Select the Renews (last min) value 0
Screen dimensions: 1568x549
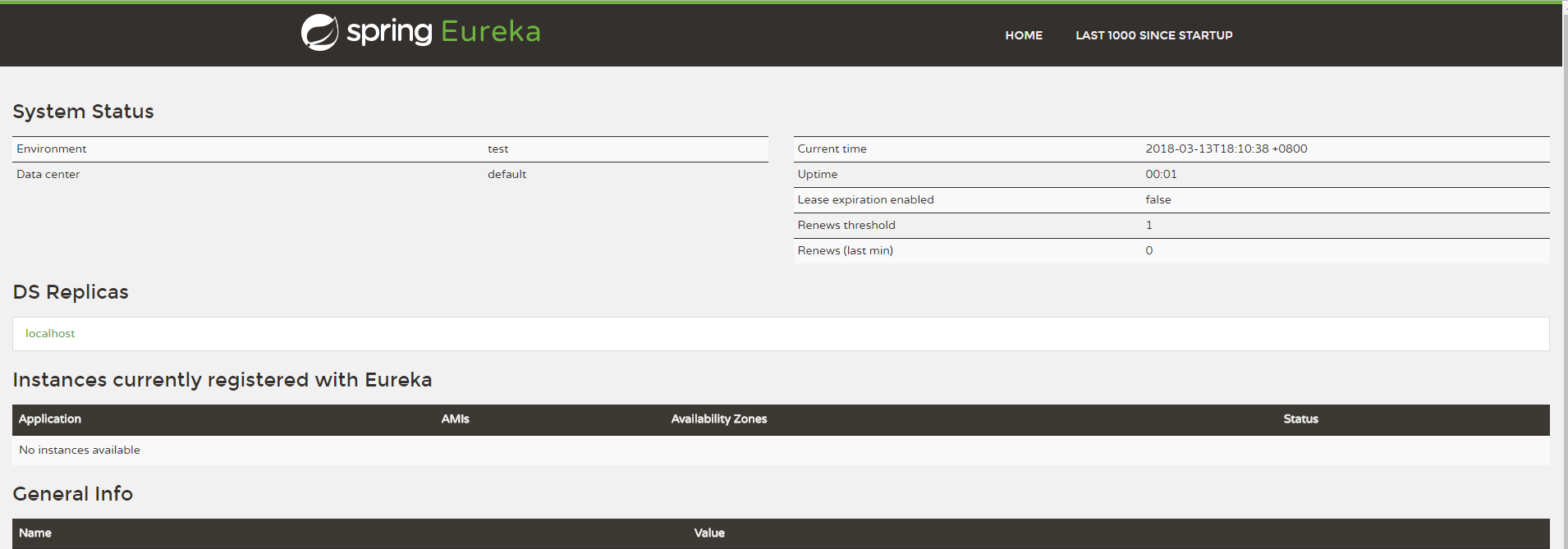click(1149, 250)
